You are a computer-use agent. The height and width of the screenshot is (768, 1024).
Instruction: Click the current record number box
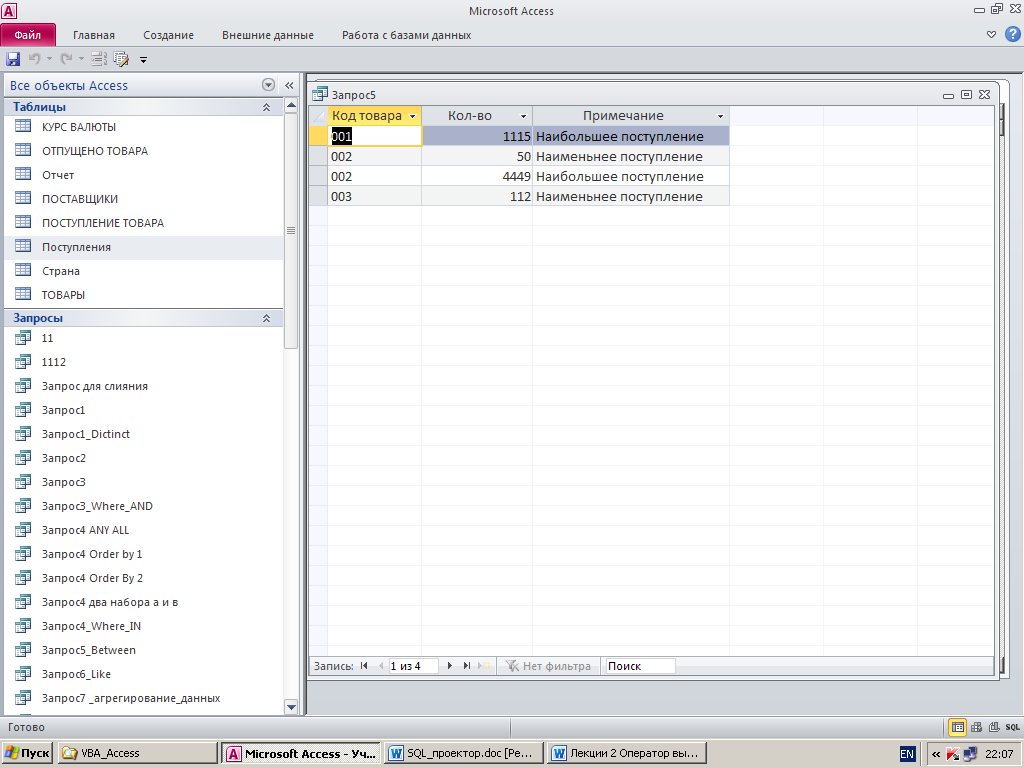[413, 666]
